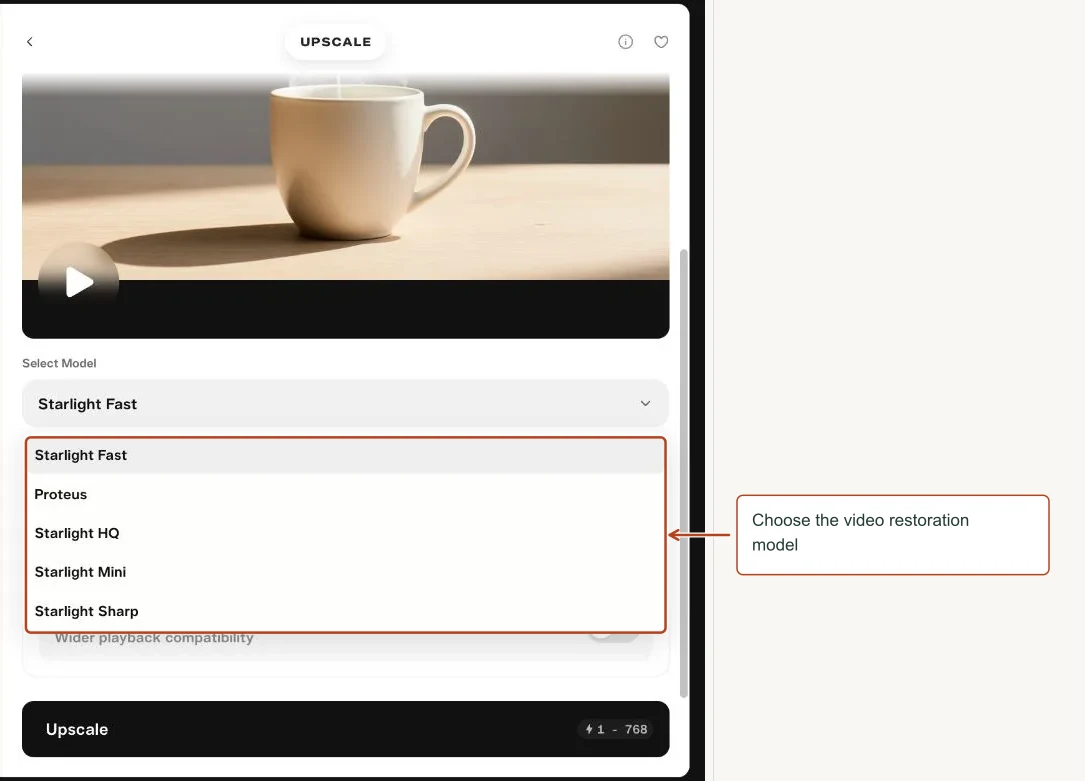Click the credits cost badge 1 - 768

616,729
